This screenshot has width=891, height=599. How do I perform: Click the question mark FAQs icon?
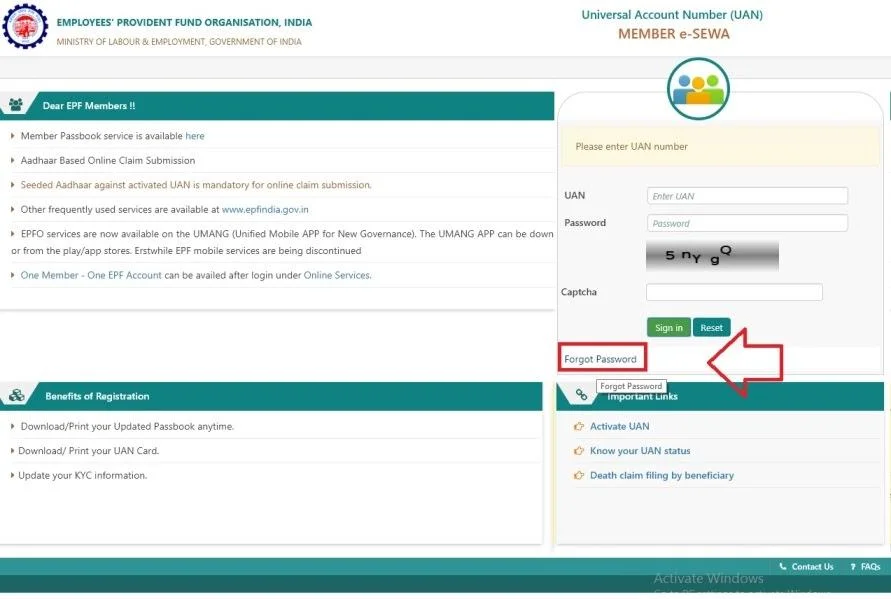853,567
